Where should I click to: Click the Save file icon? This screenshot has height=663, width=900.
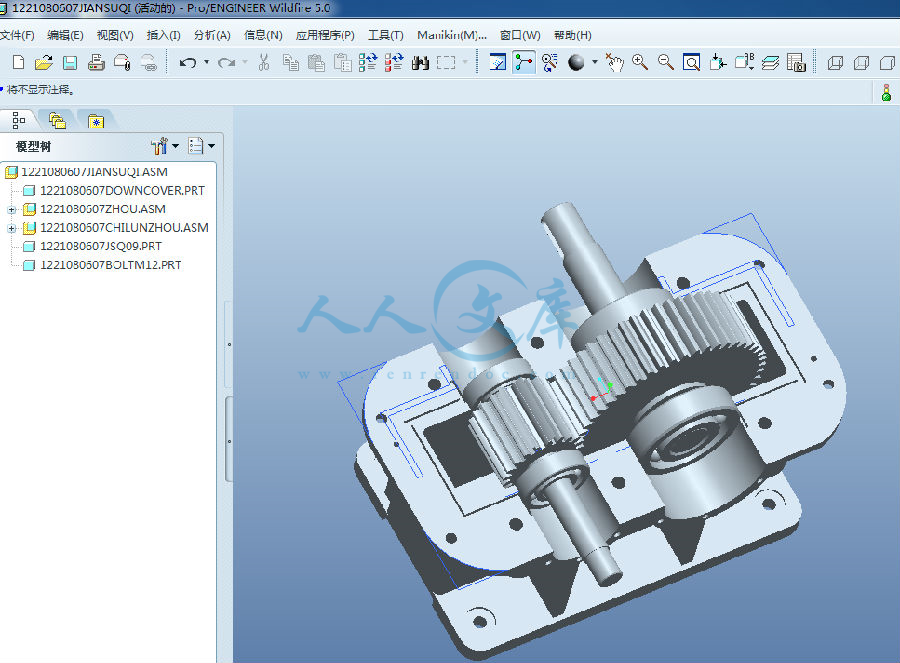(70, 63)
